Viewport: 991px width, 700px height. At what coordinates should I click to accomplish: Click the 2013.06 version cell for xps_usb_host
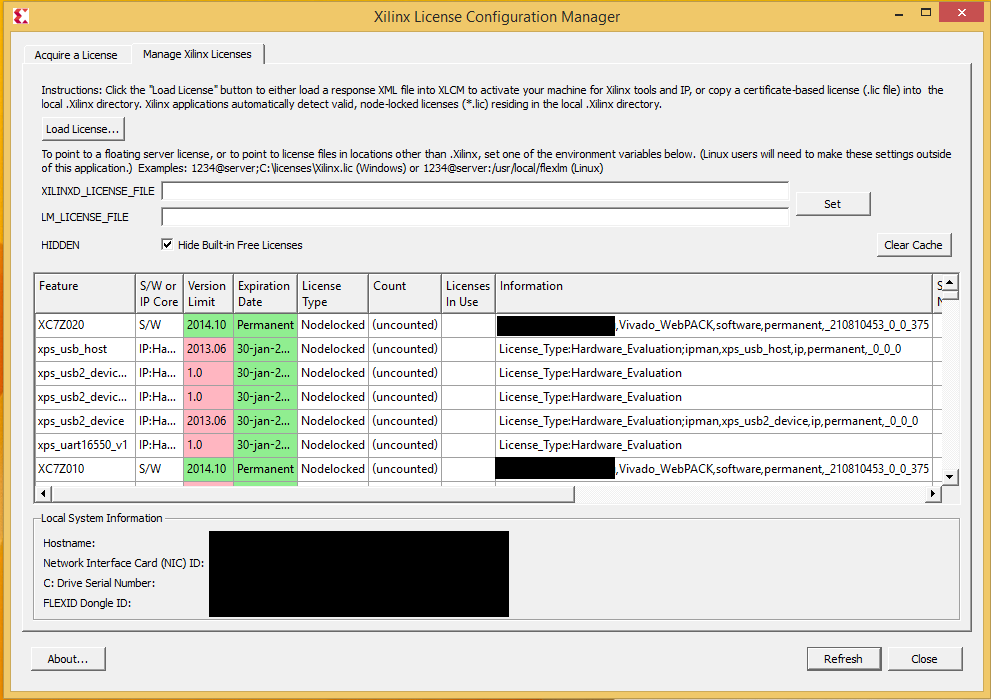[x=209, y=349]
